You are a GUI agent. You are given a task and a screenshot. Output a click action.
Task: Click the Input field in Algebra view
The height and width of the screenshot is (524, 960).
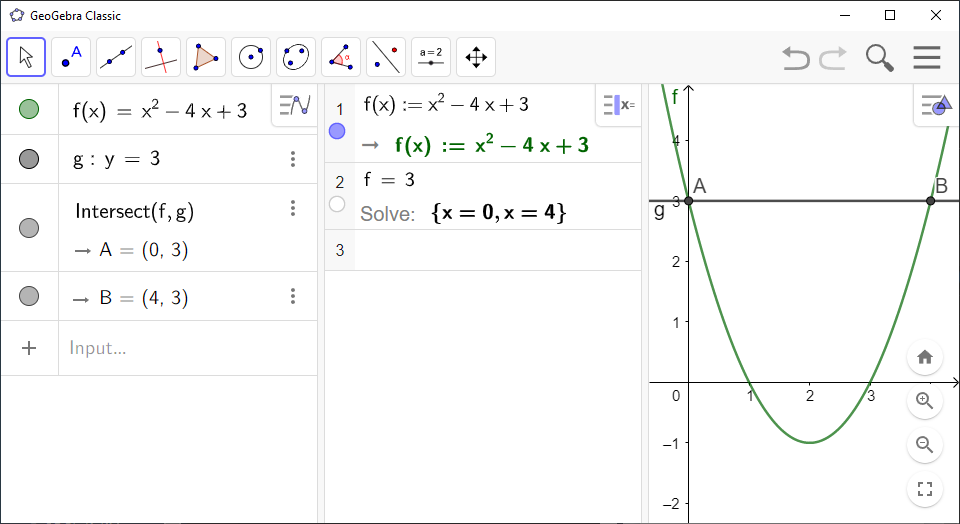(x=180, y=348)
